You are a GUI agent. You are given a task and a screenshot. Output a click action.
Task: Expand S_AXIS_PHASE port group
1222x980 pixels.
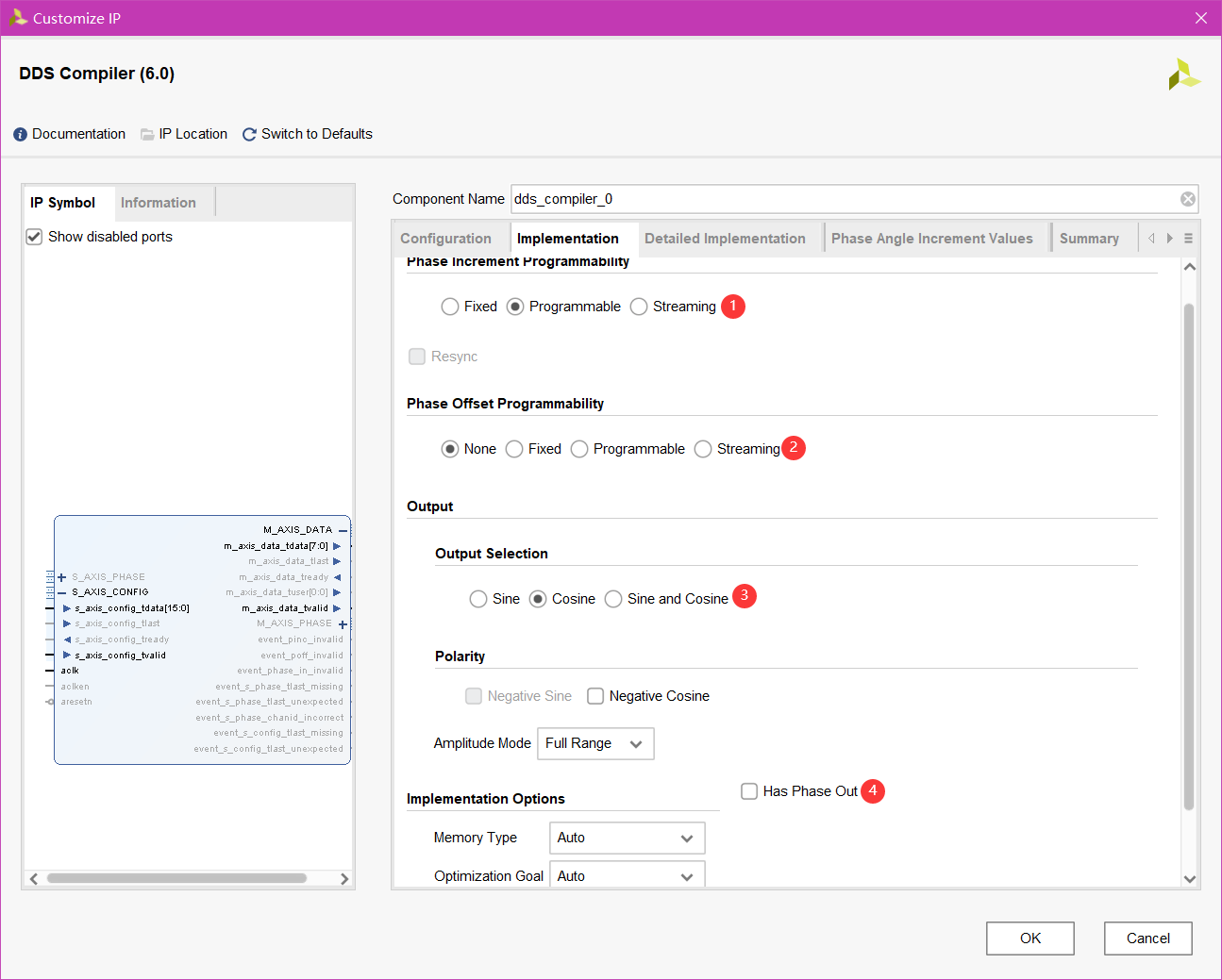click(61, 577)
